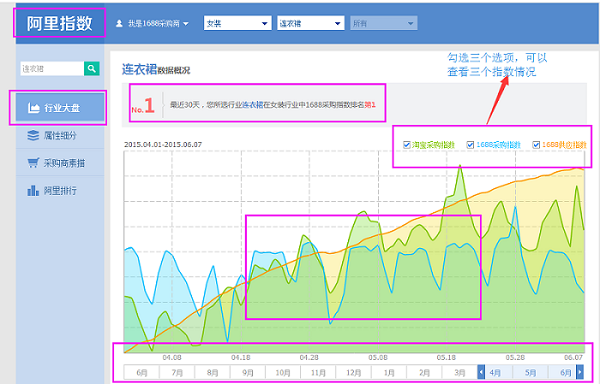Click right arrow of month range slider

tap(580, 372)
